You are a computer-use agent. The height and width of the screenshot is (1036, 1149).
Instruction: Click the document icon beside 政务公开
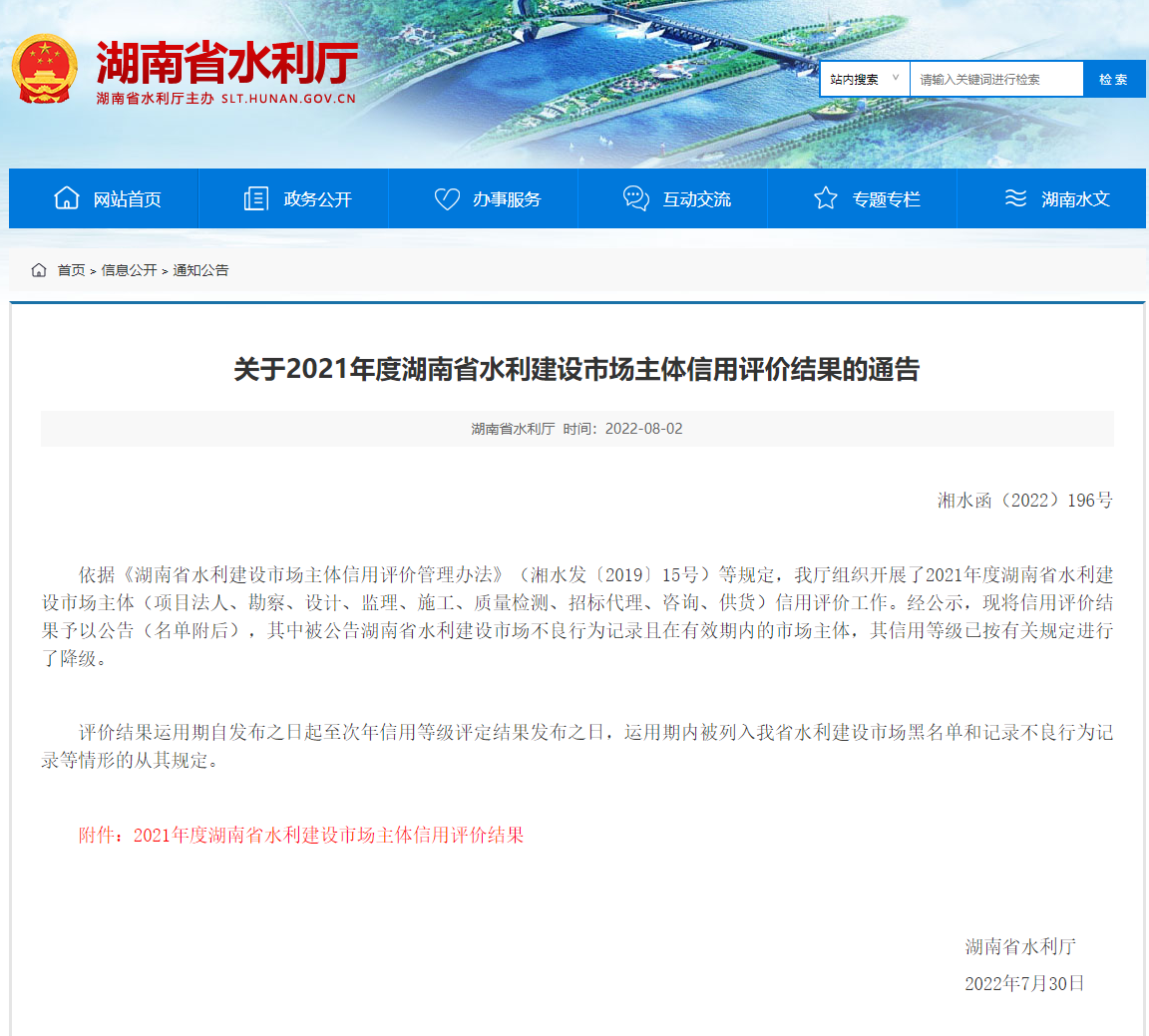click(x=256, y=198)
